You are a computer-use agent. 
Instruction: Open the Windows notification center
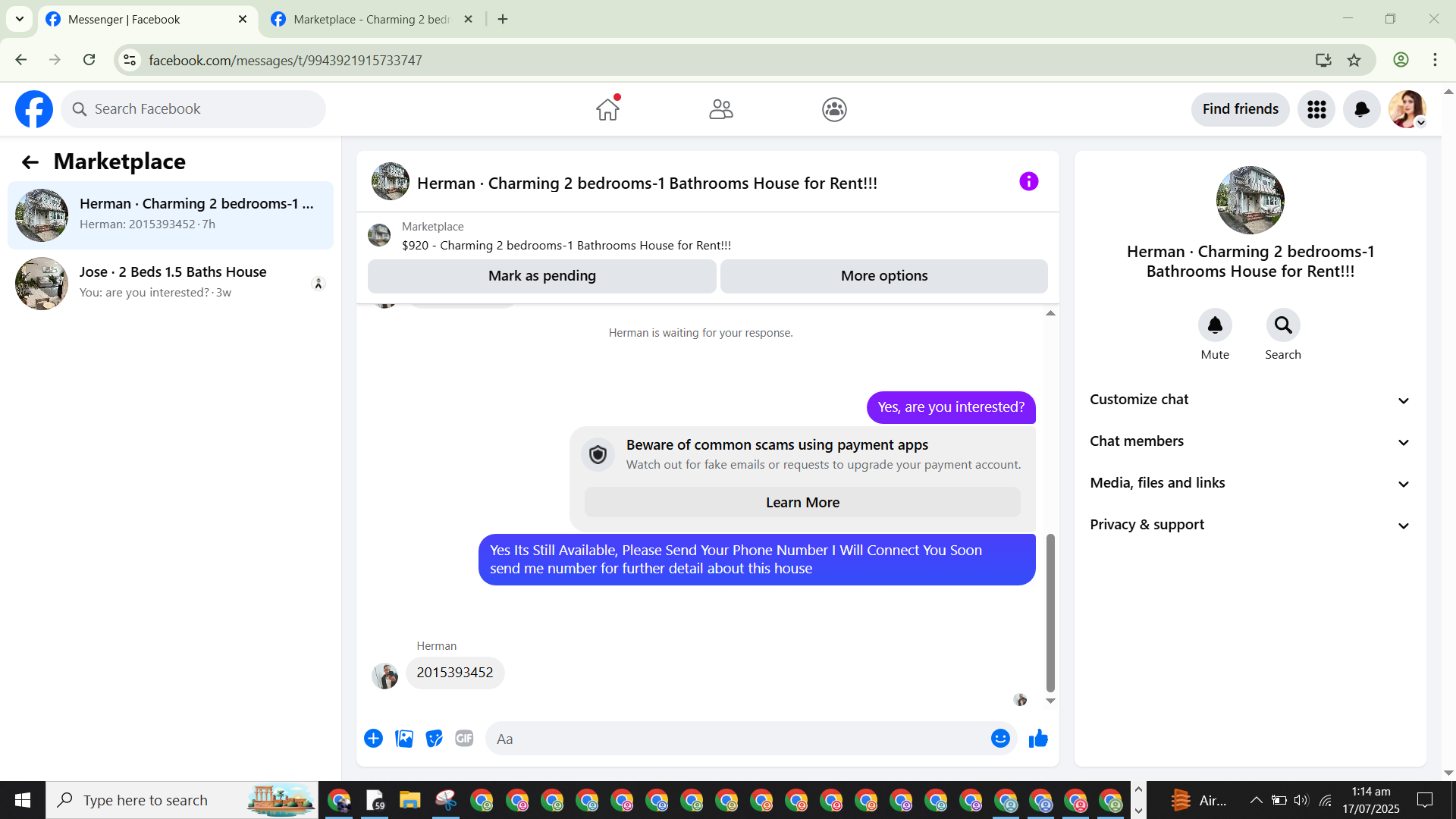[x=1425, y=800]
